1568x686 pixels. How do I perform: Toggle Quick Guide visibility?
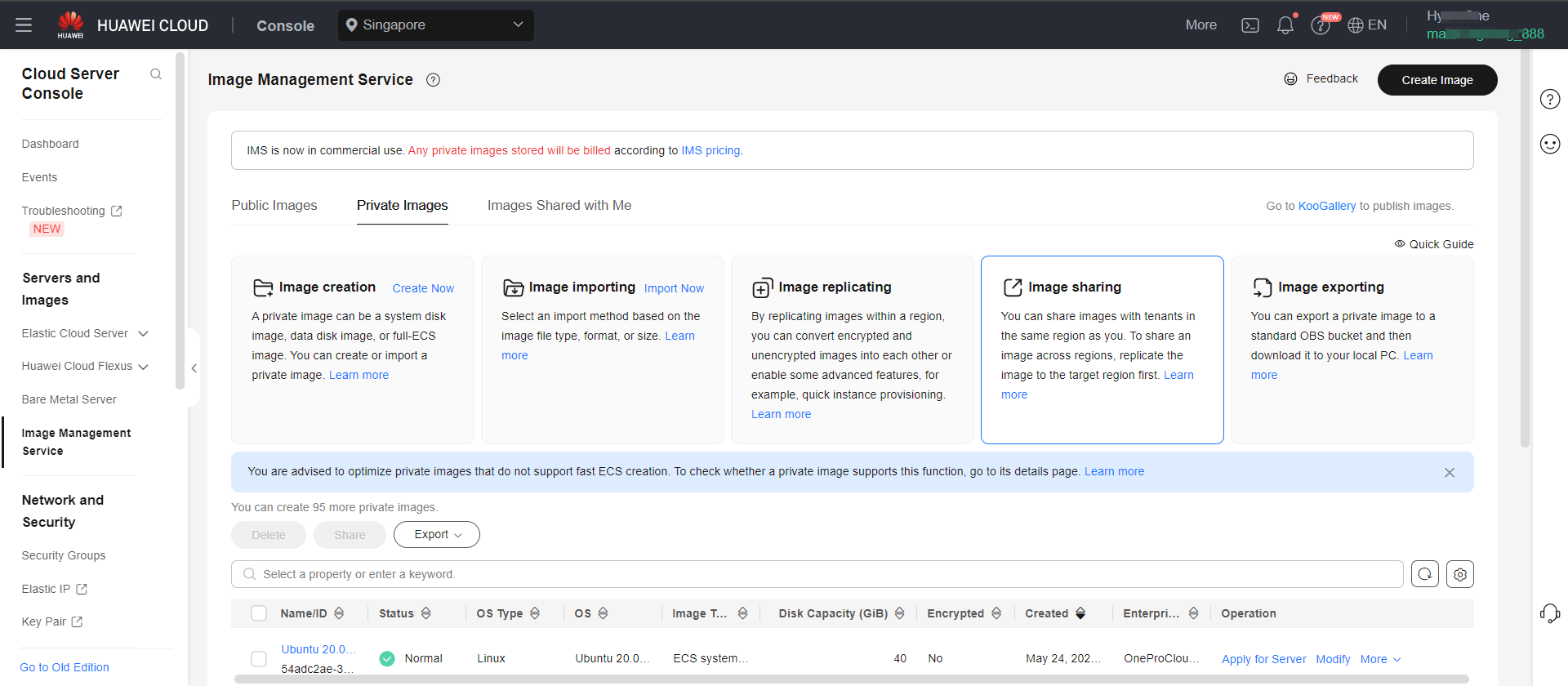1433,244
